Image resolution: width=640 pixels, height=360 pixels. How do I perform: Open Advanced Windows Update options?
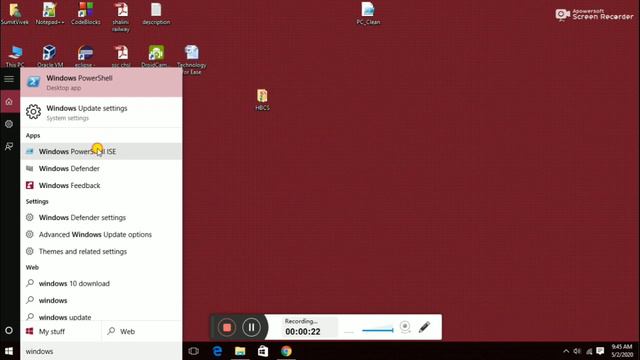101,235
